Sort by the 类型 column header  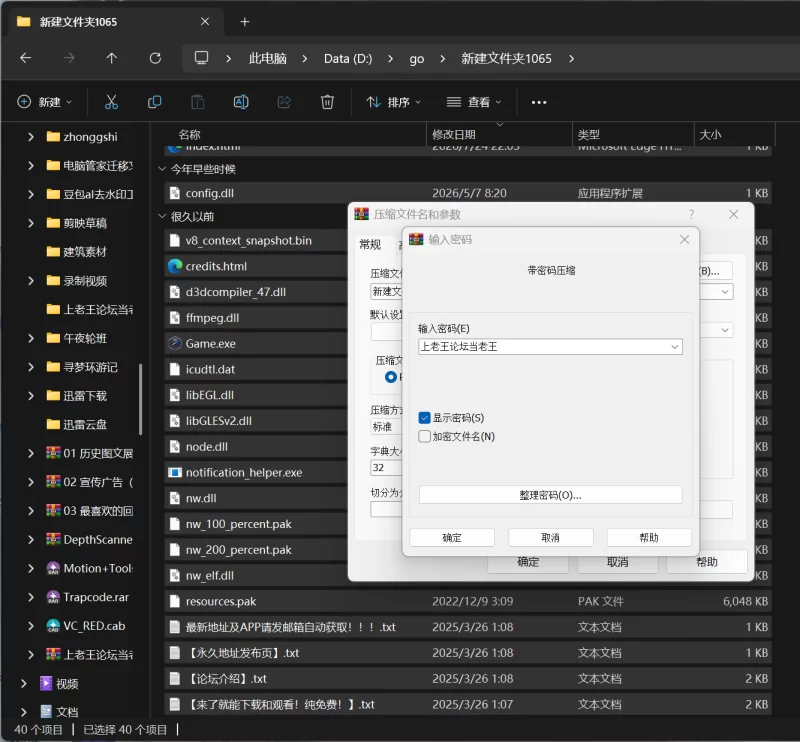click(588, 135)
